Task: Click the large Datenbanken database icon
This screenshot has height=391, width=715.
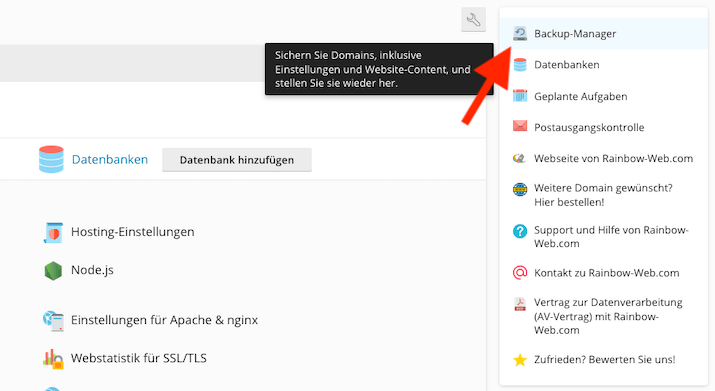Action: click(51, 159)
